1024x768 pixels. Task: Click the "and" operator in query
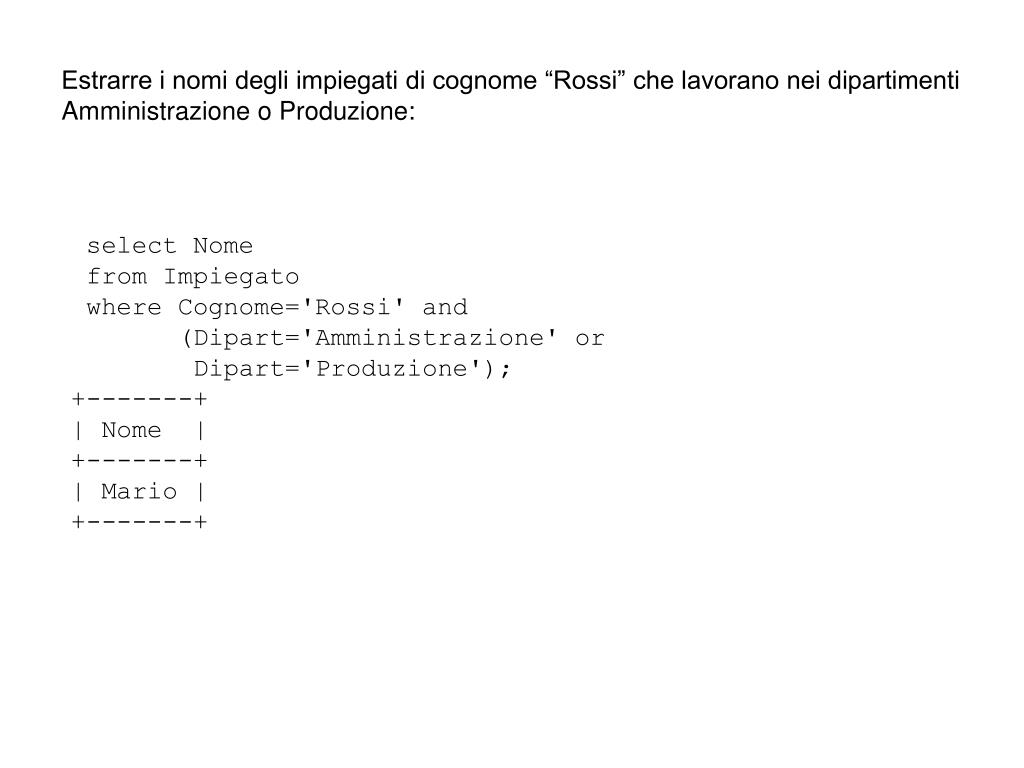pos(445,307)
